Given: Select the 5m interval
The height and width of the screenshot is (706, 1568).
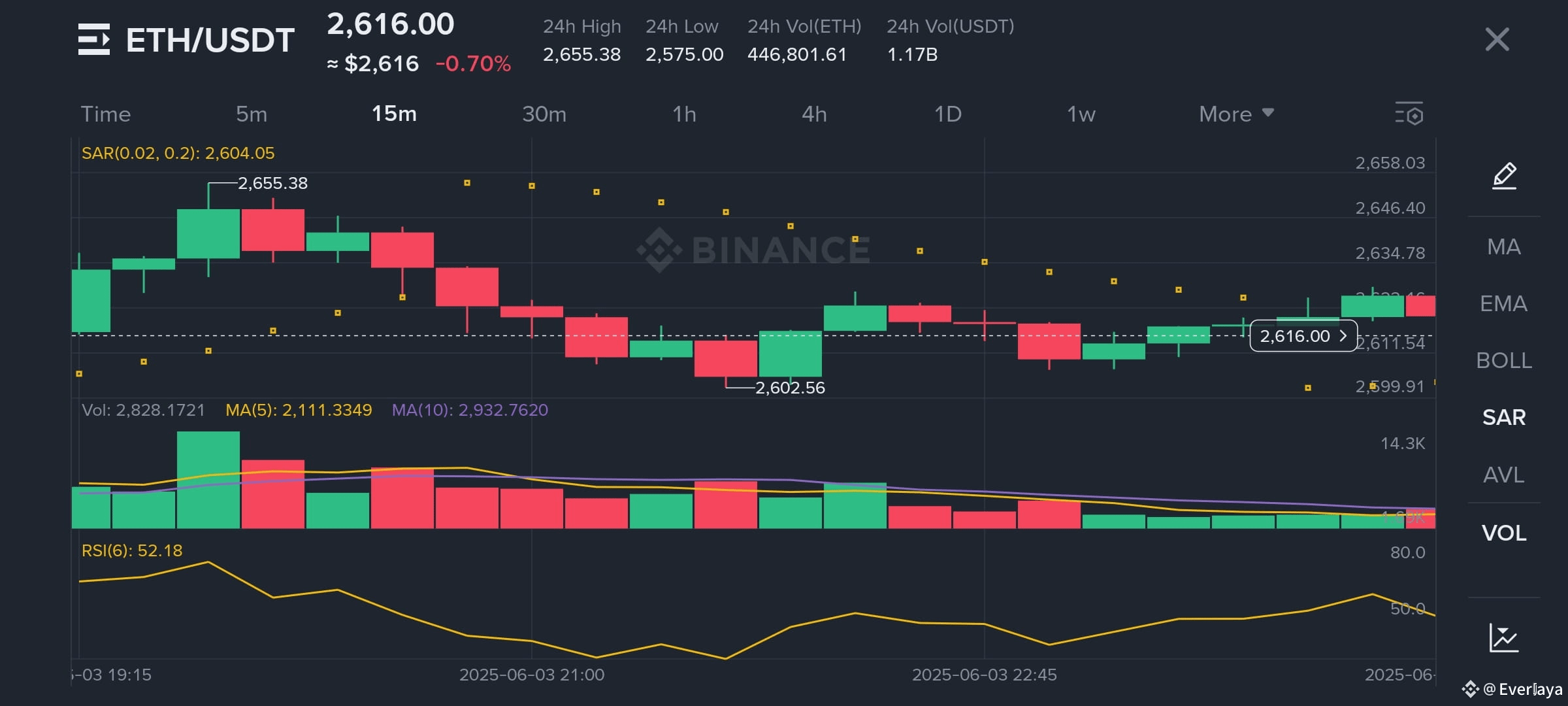Looking at the screenshot, I should point(252,114).
